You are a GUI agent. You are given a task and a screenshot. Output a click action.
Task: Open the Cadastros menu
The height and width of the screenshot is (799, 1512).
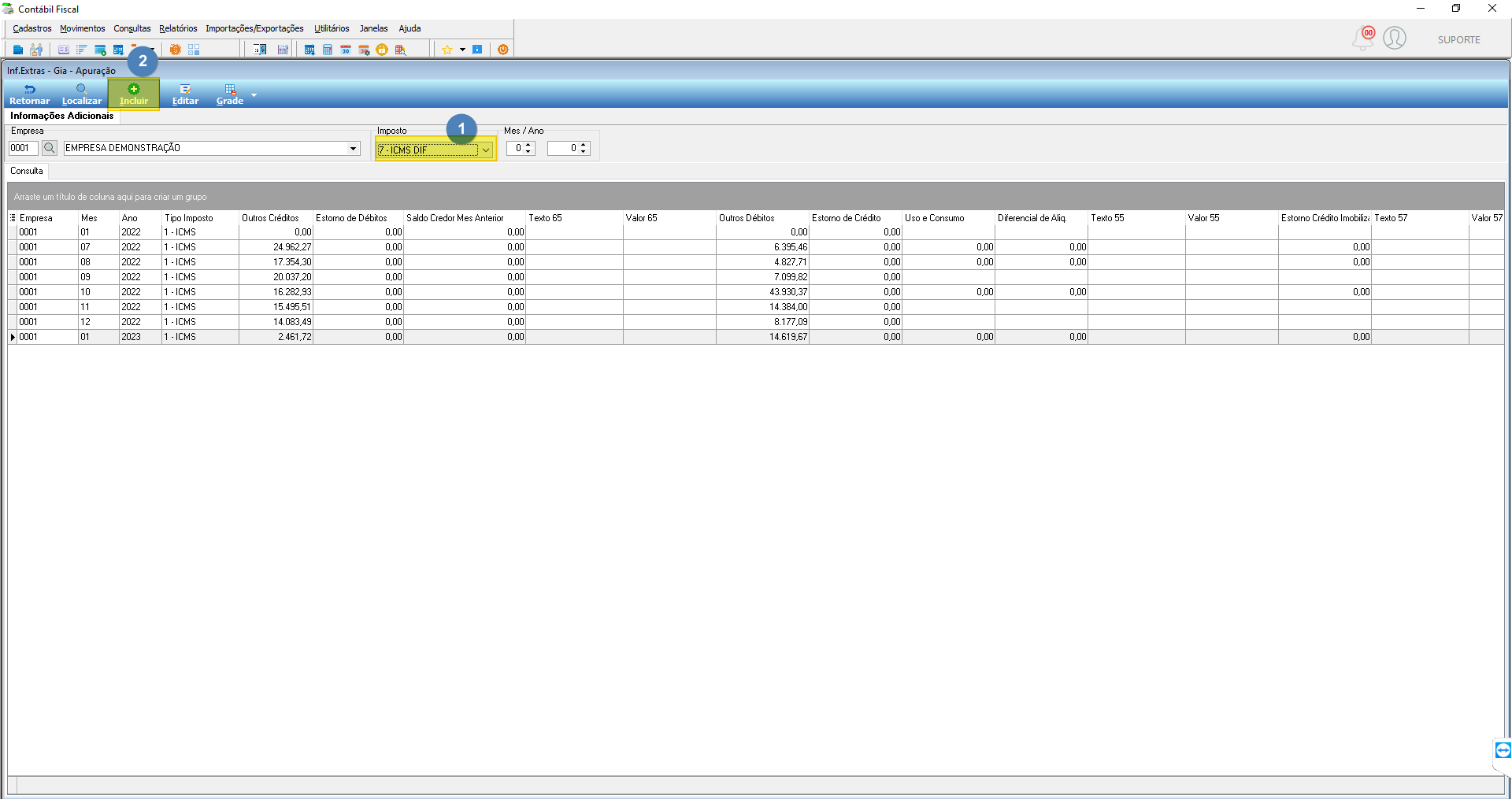(32, 28)
